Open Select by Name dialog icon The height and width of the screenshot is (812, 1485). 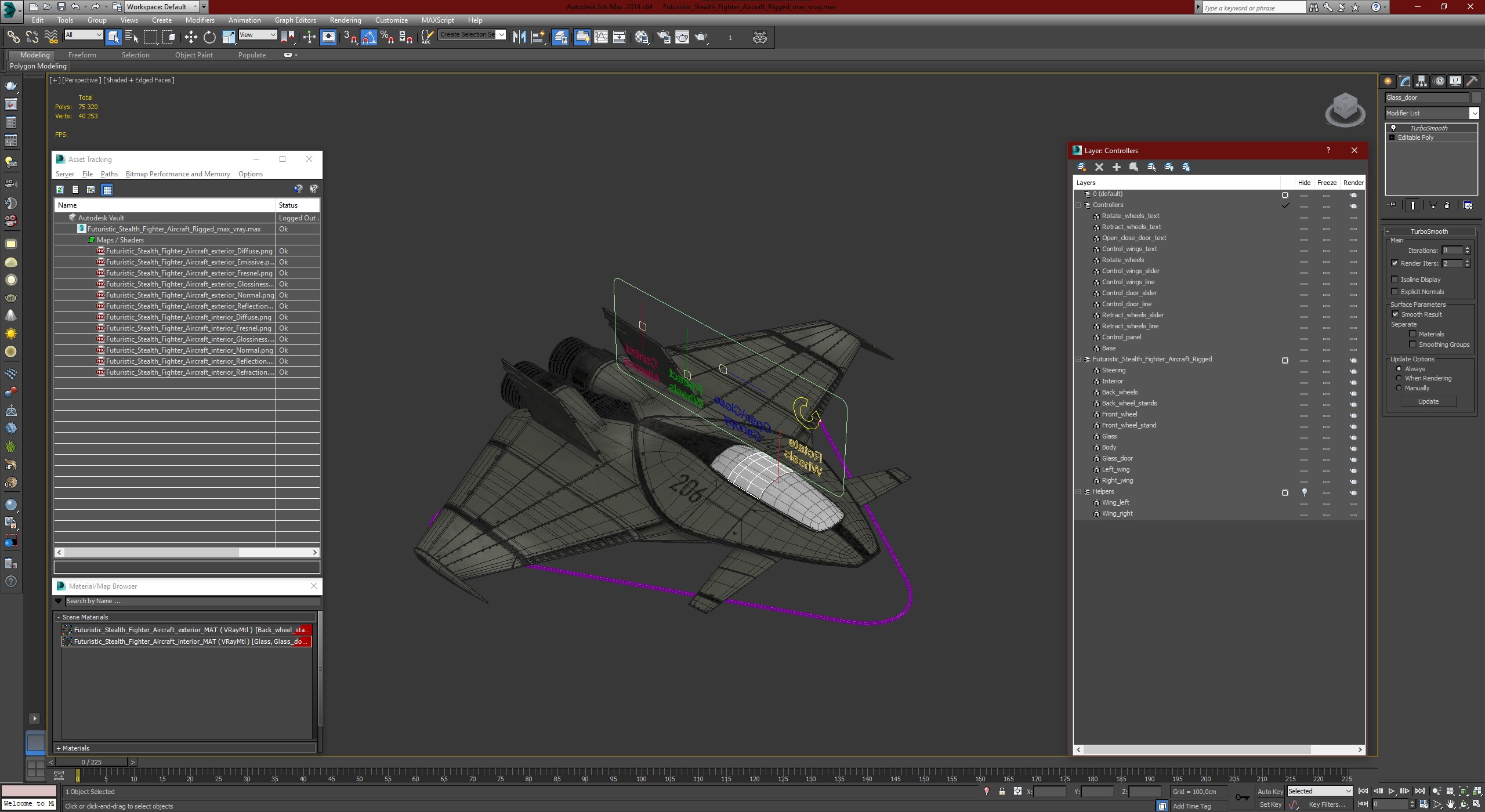pyautogui.click(x=132, y=37)
